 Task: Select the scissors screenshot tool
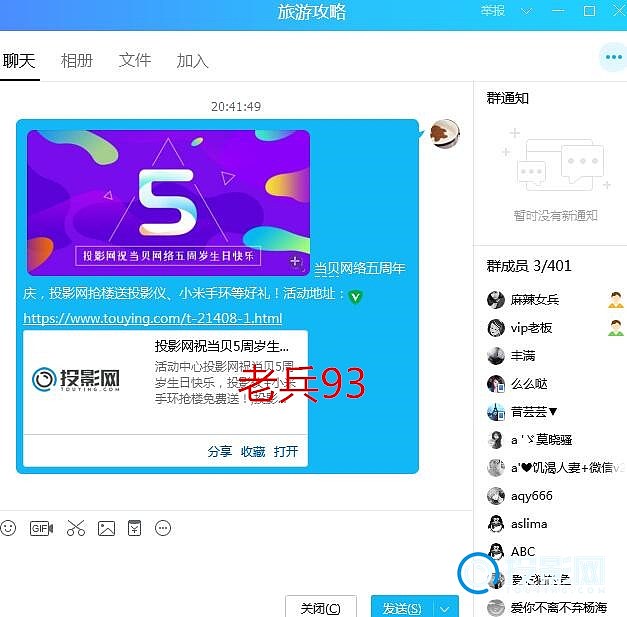click(76, 528)
